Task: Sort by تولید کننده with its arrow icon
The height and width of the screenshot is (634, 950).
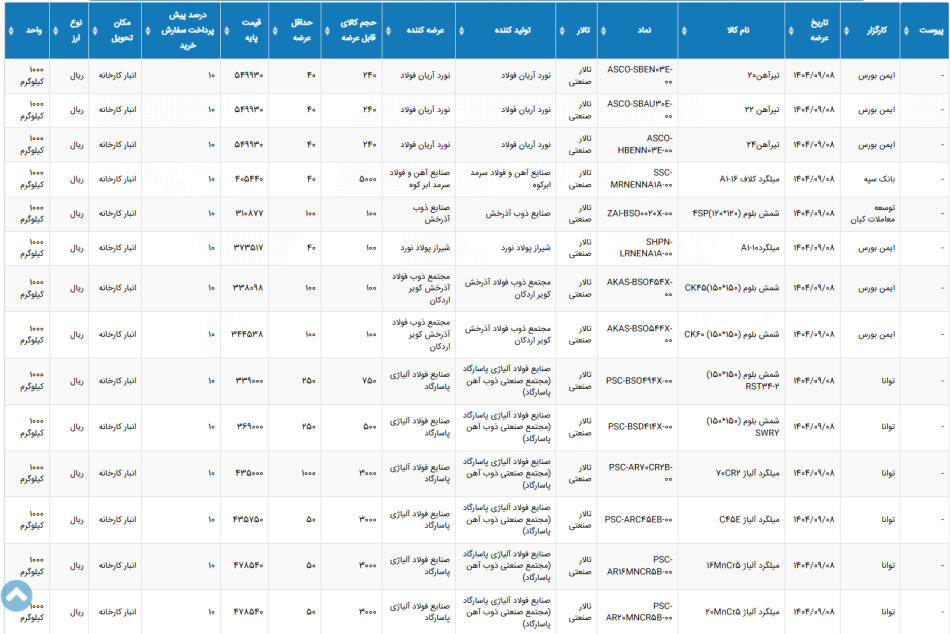Action: tap(461, 30)
